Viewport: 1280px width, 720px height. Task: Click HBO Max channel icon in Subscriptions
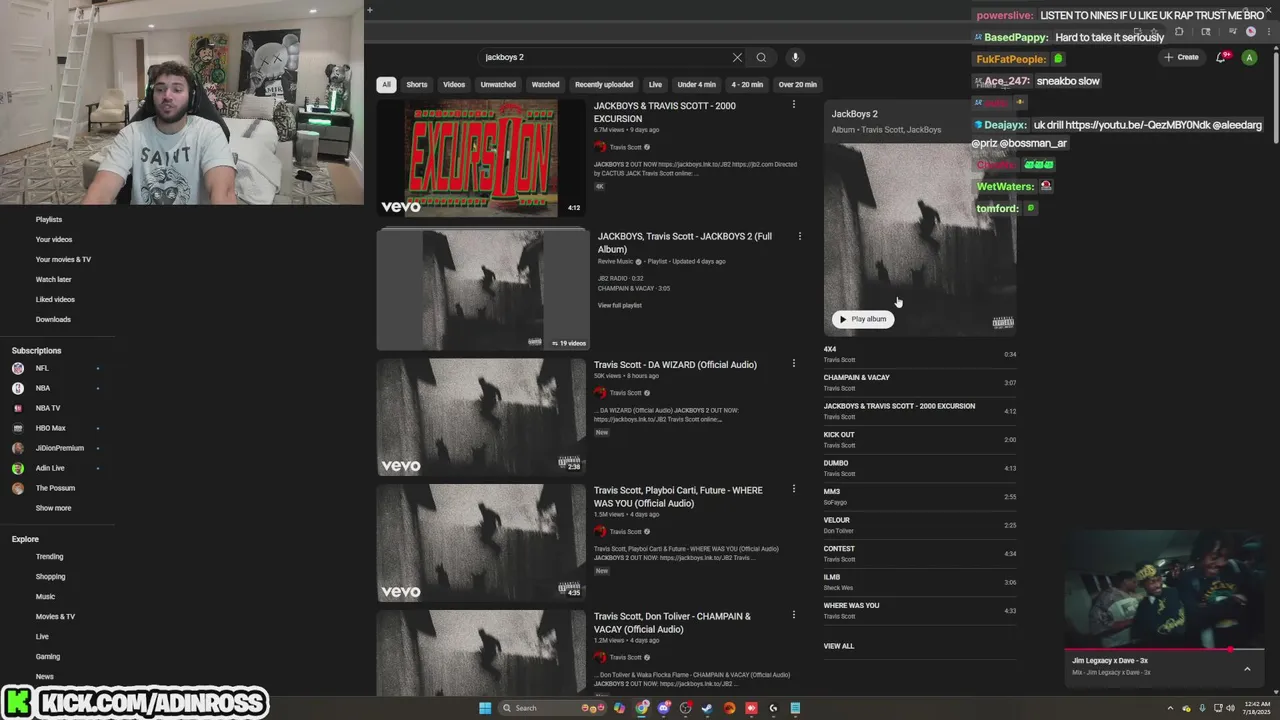point(18,428)
